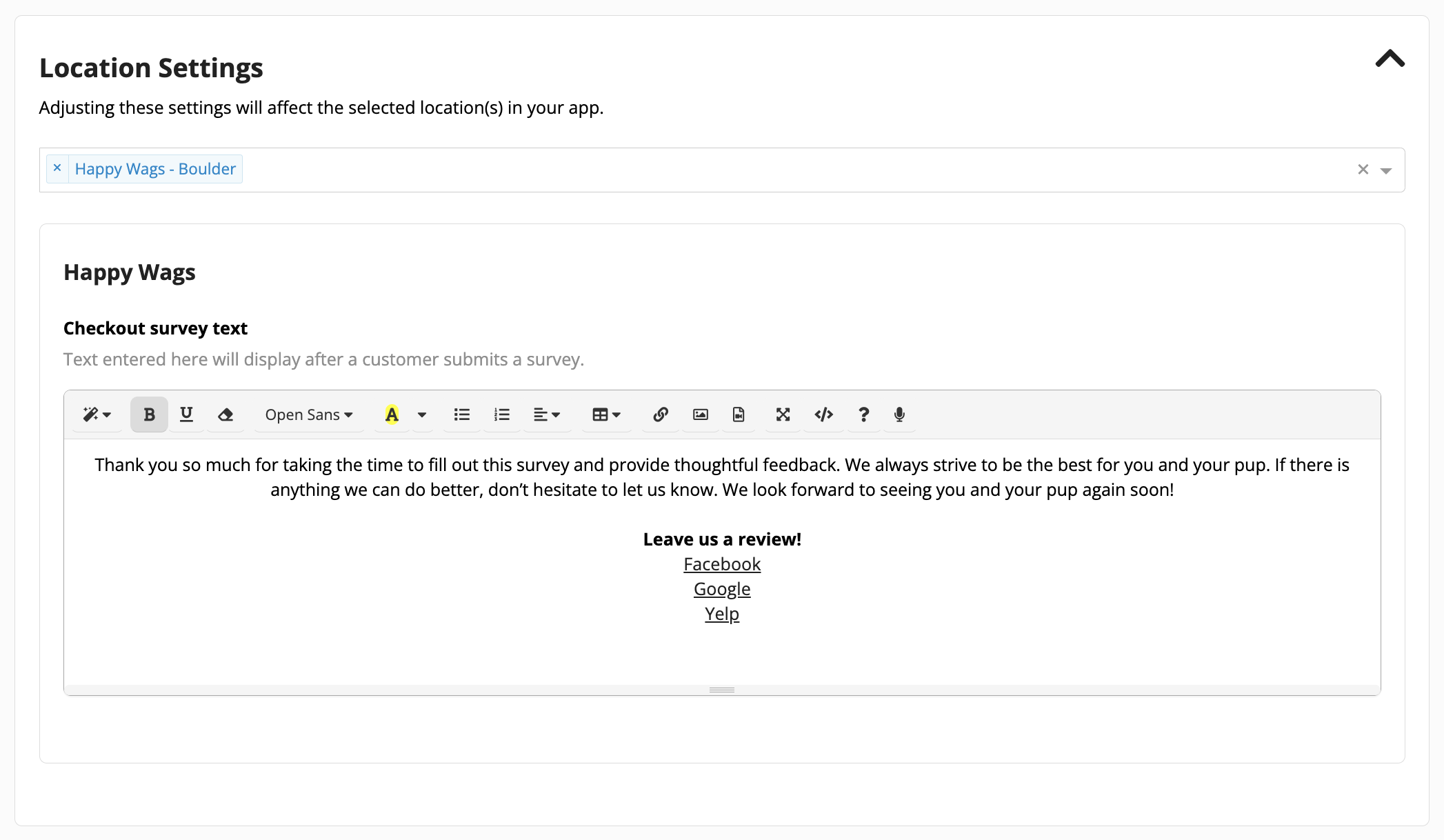Grab the editor resize handle bar
This screenshot has width=1444, height=840.
click(722, 690)
